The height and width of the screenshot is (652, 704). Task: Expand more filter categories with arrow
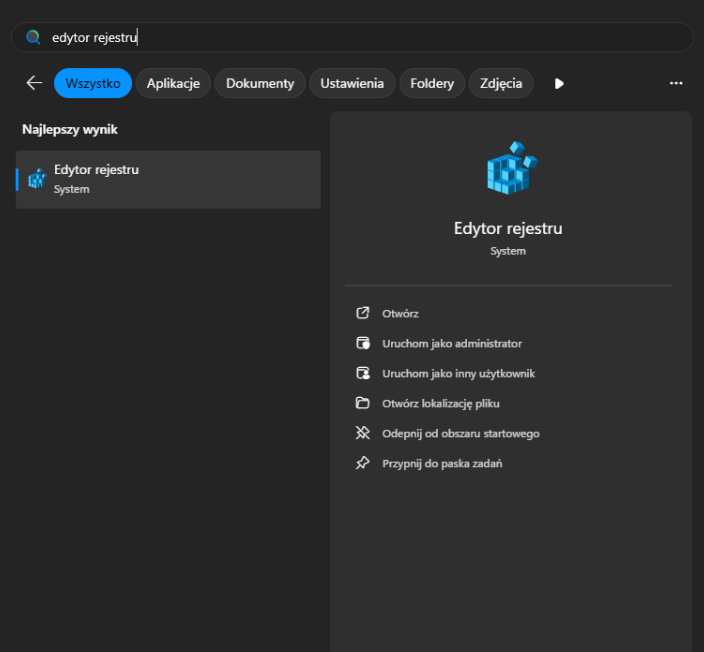[559, 84]
